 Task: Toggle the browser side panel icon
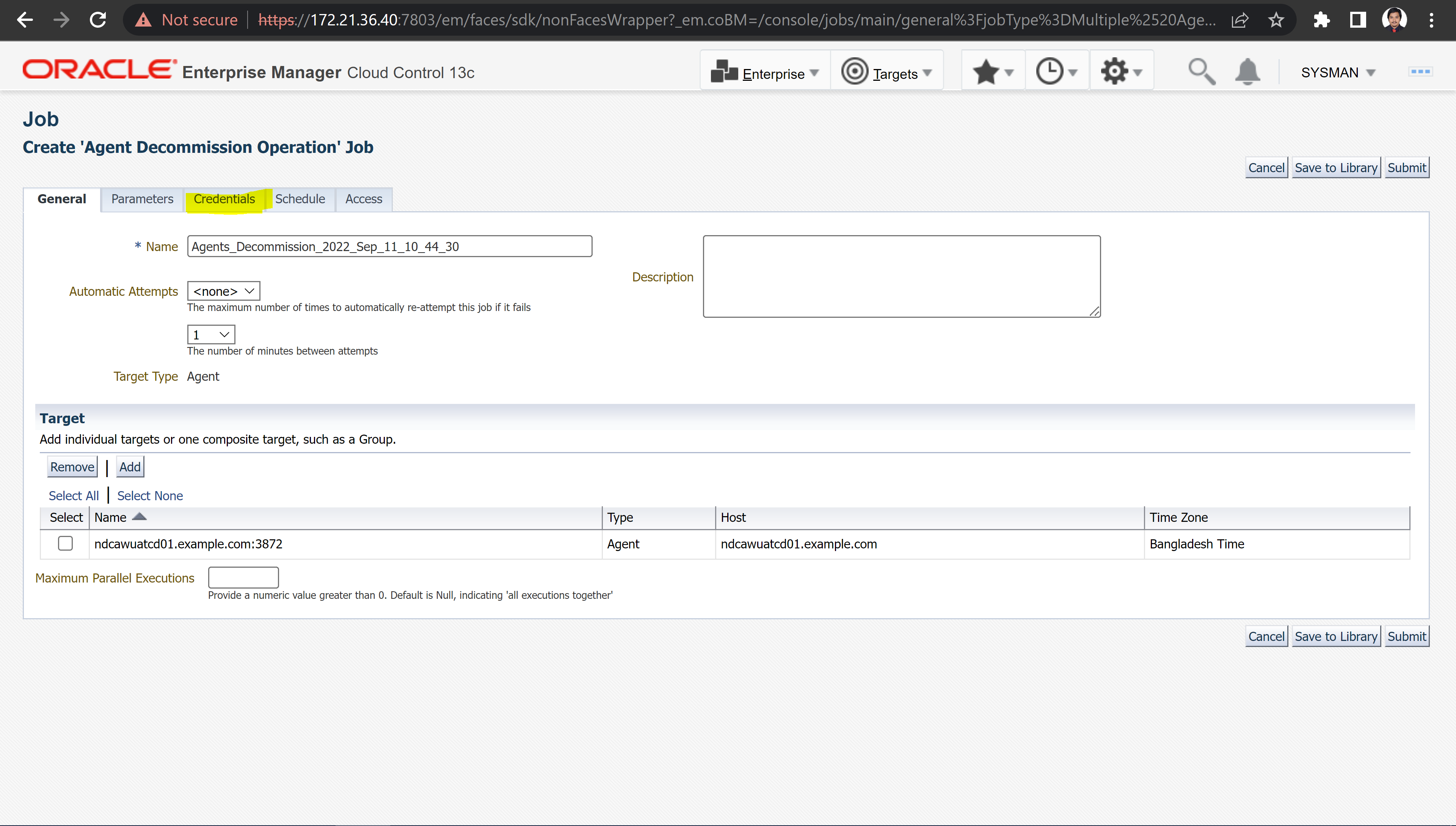[1358, 20]
